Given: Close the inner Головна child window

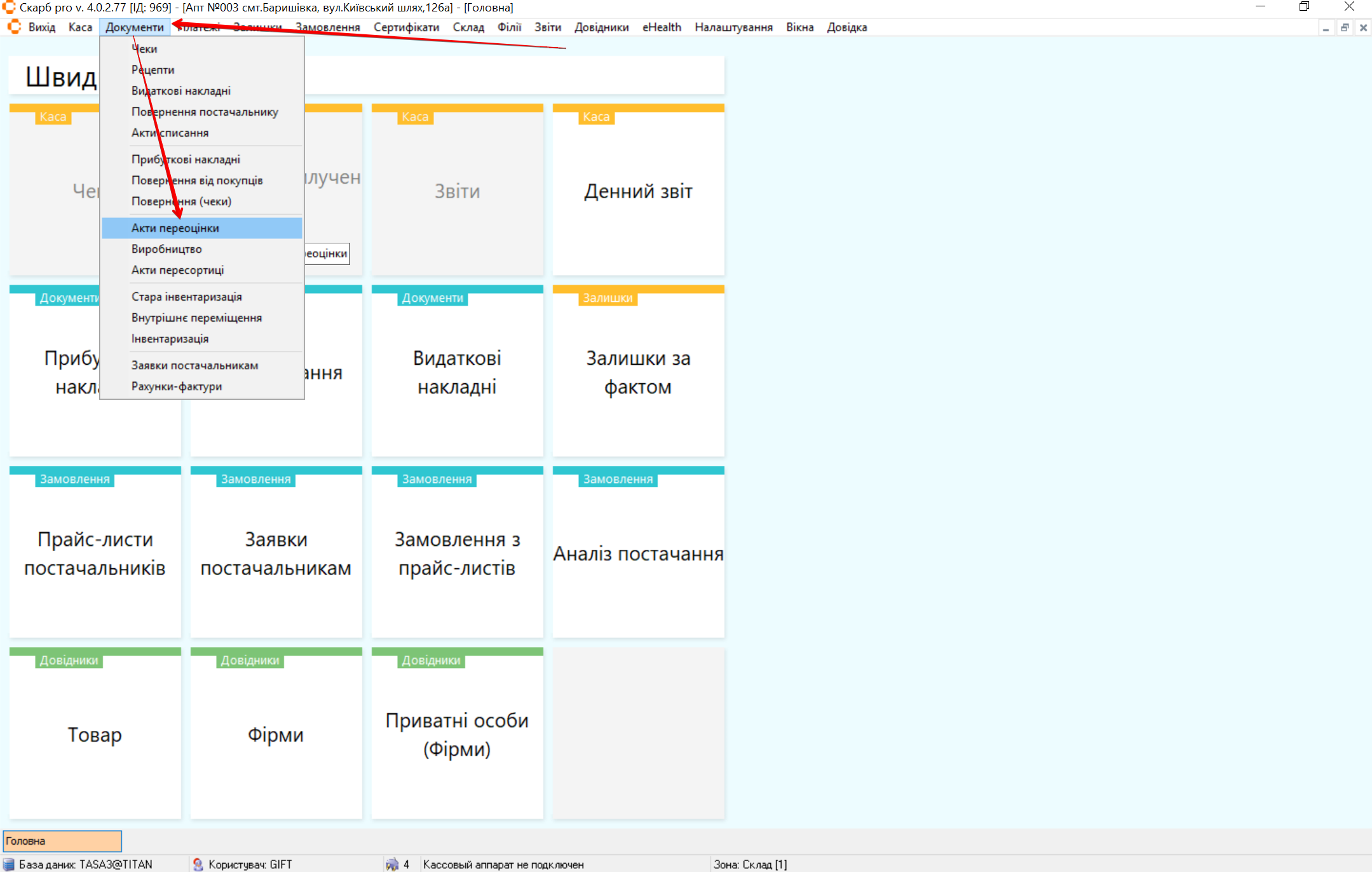Looking at the screenshot, I should (x=1363, y=28).
